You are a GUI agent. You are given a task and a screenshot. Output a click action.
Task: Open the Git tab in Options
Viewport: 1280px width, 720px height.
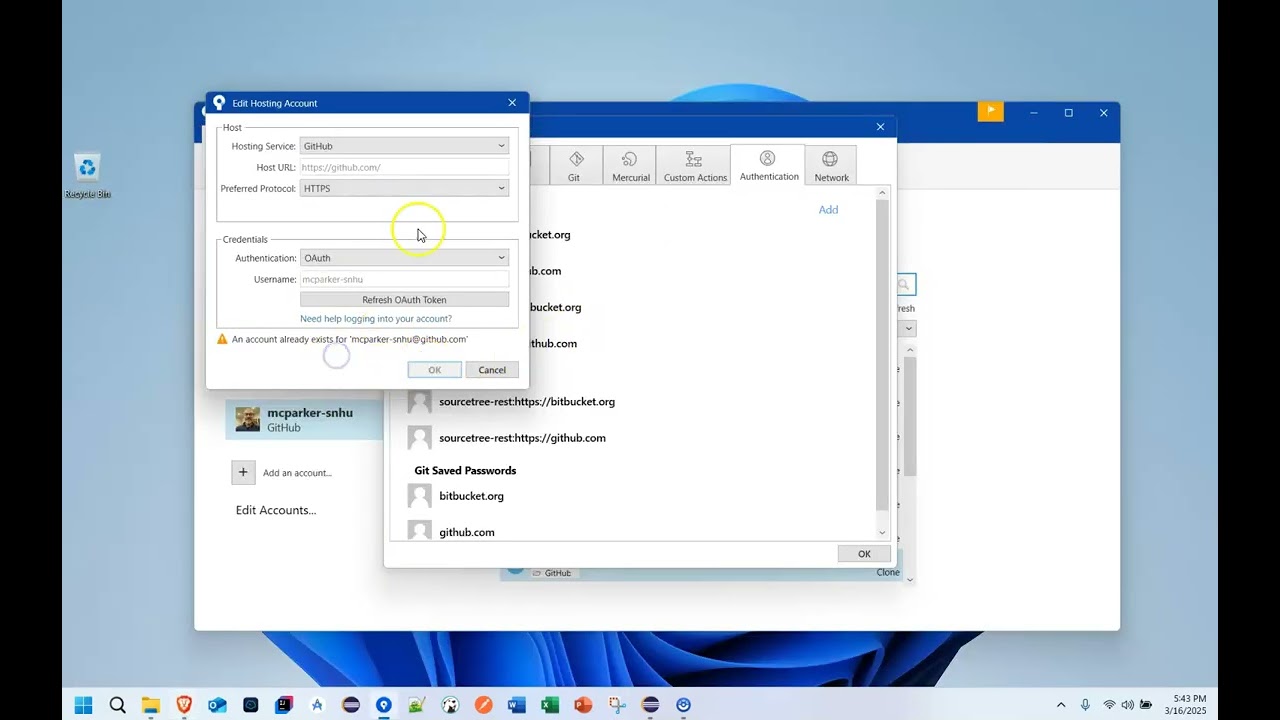pos(575,166)
